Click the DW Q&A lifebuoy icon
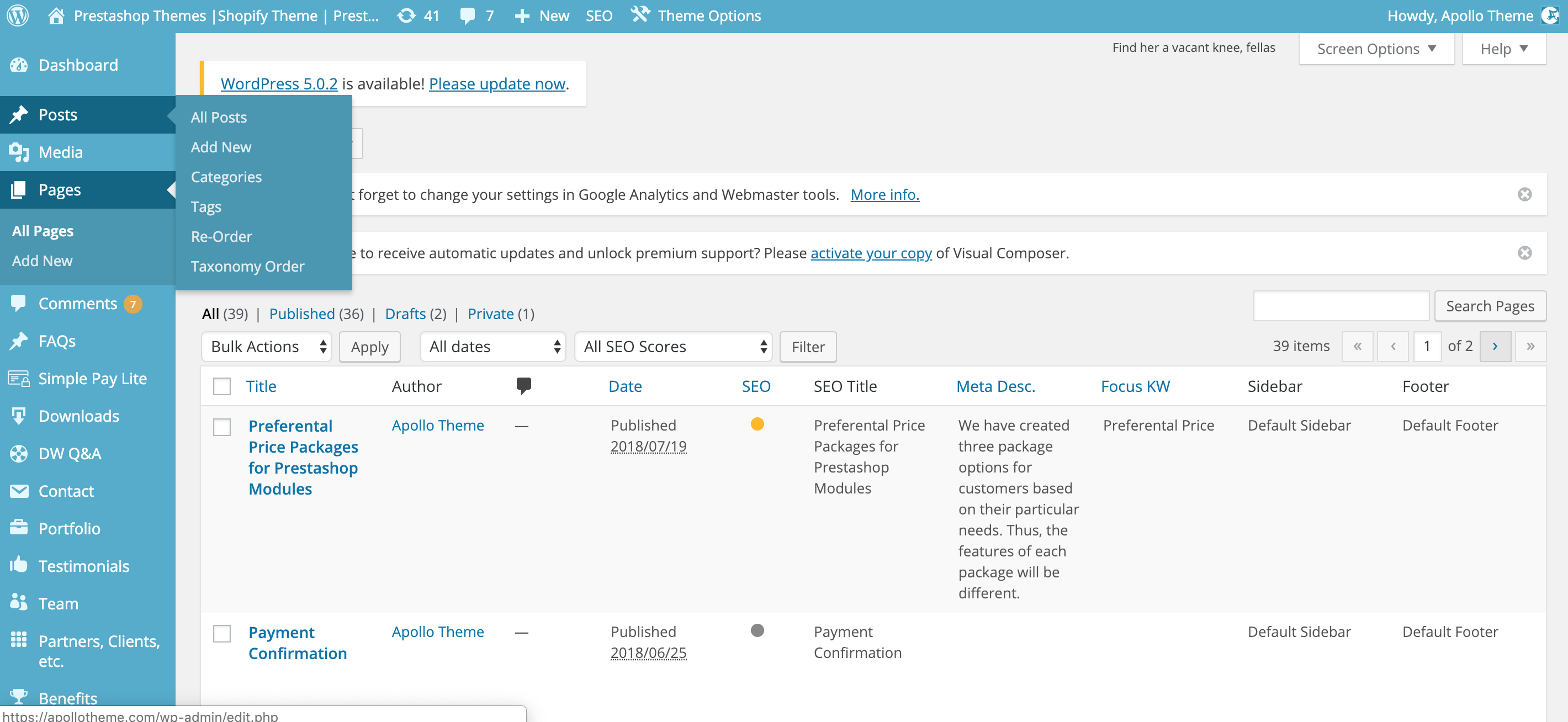This screenshot has height=722, width=1568. pyautogui.click(x=19, y=454)
